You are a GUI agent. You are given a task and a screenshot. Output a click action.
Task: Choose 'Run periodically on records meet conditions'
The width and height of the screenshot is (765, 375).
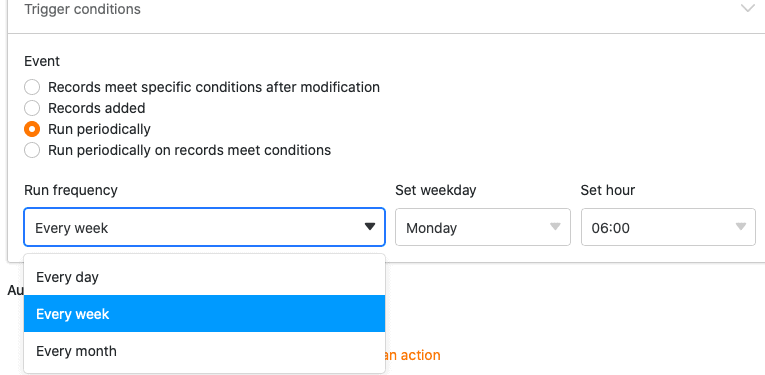tap(32, 150)
